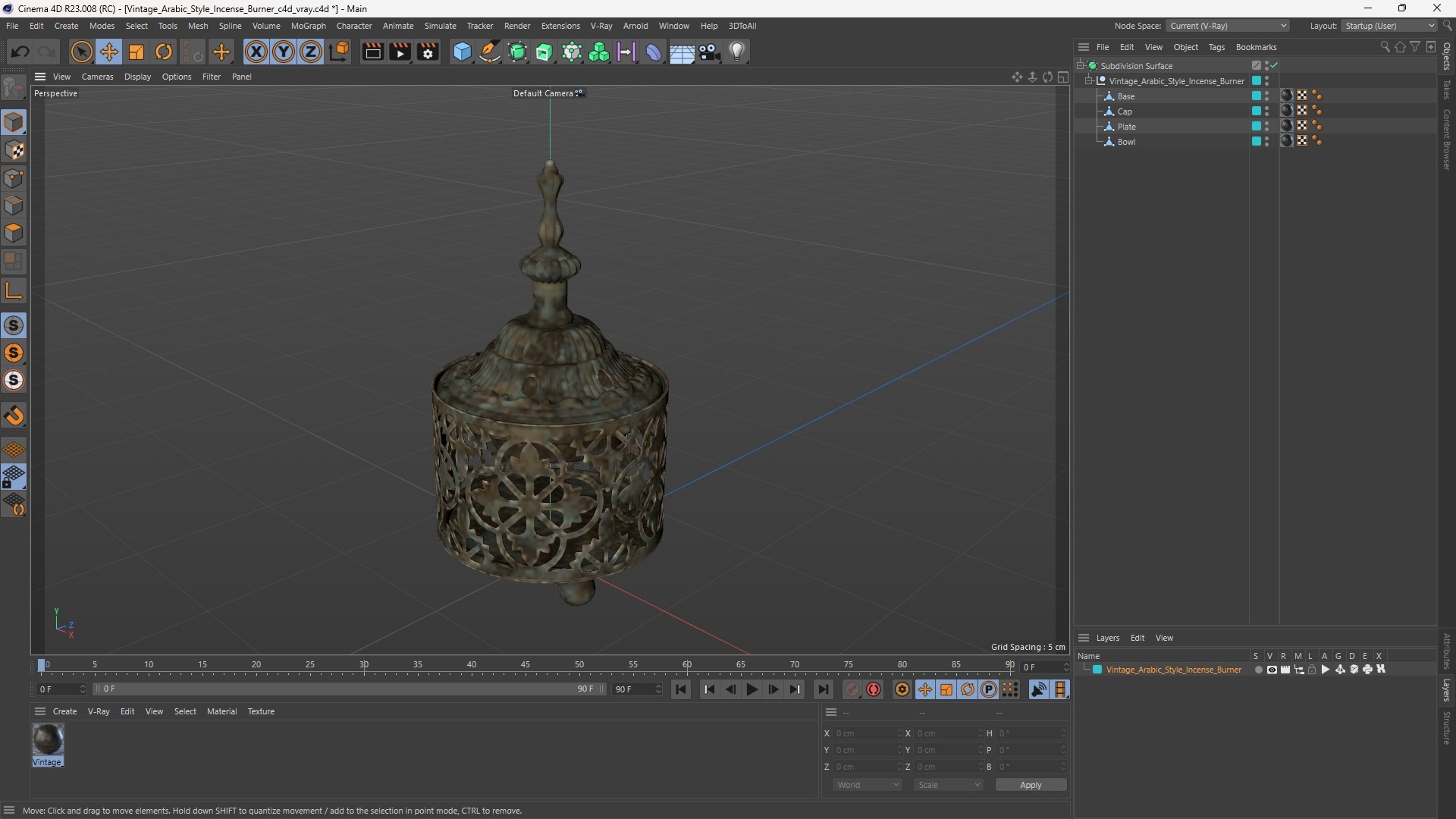Open the Spline Pen tool icon
Viewport: 1456px width, 819px height.
pos(490,52)
